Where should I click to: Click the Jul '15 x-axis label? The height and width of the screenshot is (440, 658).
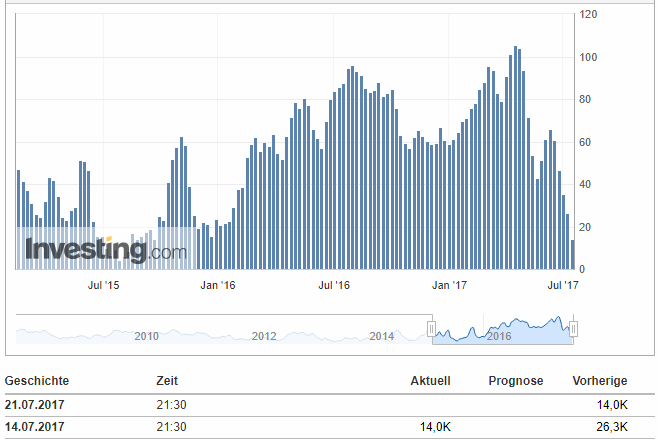tap(103, 285)
